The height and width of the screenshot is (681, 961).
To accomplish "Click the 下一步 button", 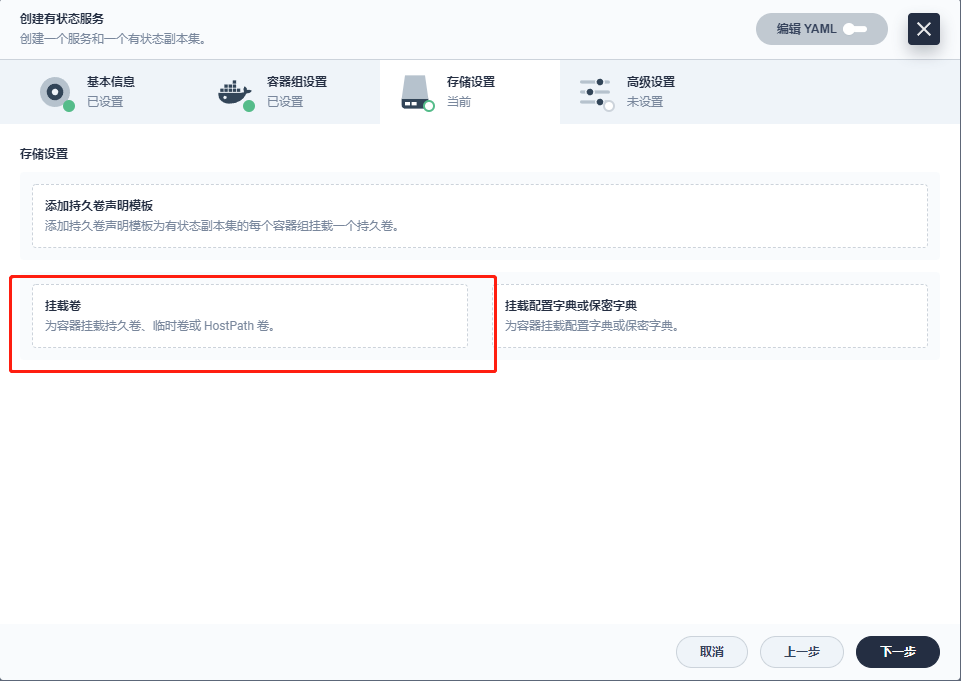I will point(898,652).
